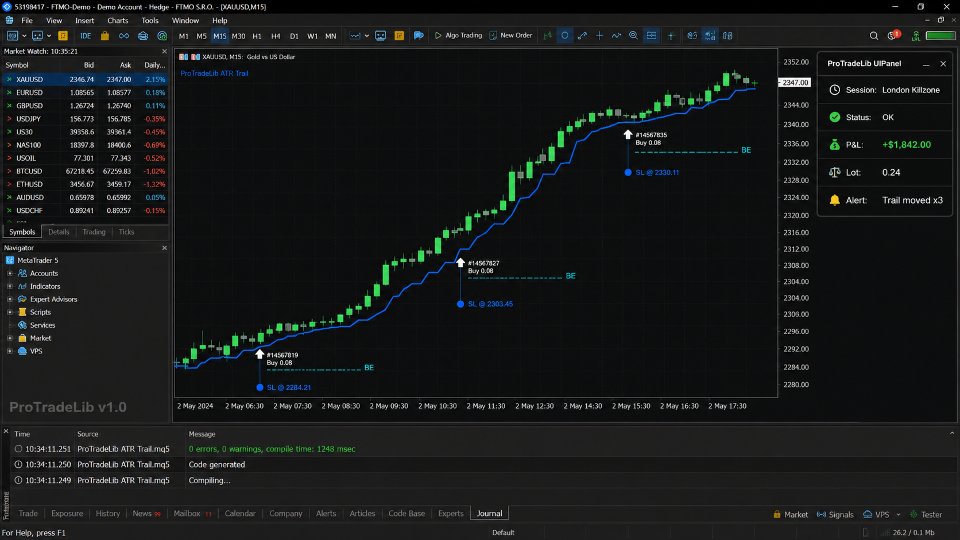The height and width of the screenshot is (540, 960).
Task: Switch chart timeframe to D1
Action: coord(294,36)
